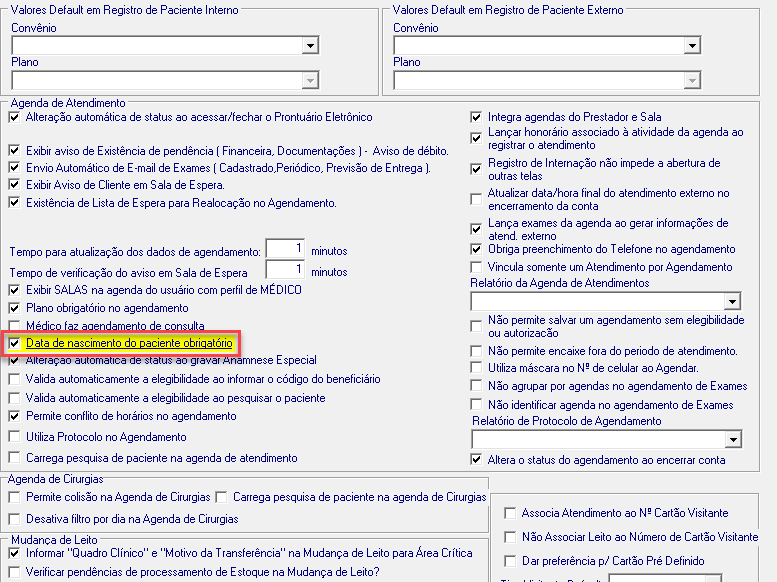Enable Utiliza Protocolo no Agendamento
This screenshot has width=777, height=582.
(14, 437)
